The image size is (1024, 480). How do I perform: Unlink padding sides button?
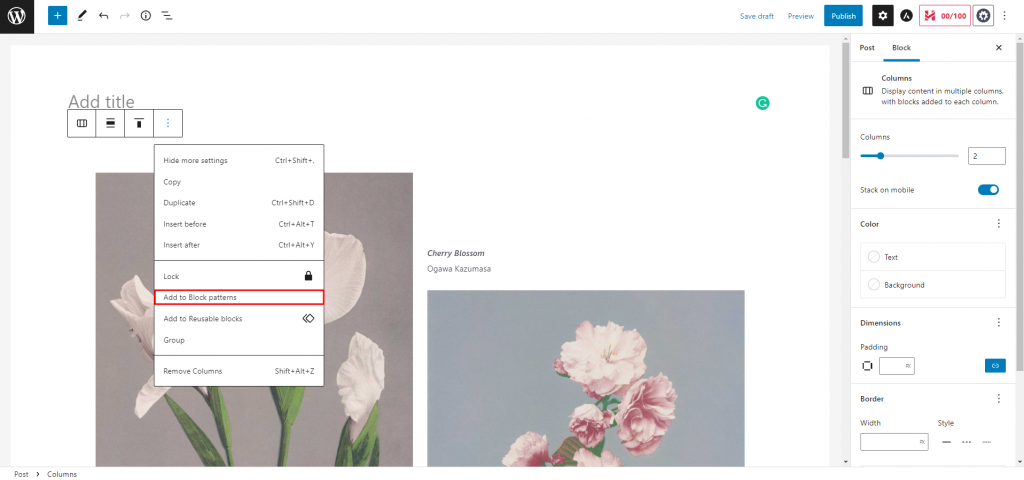coord(995,366)
